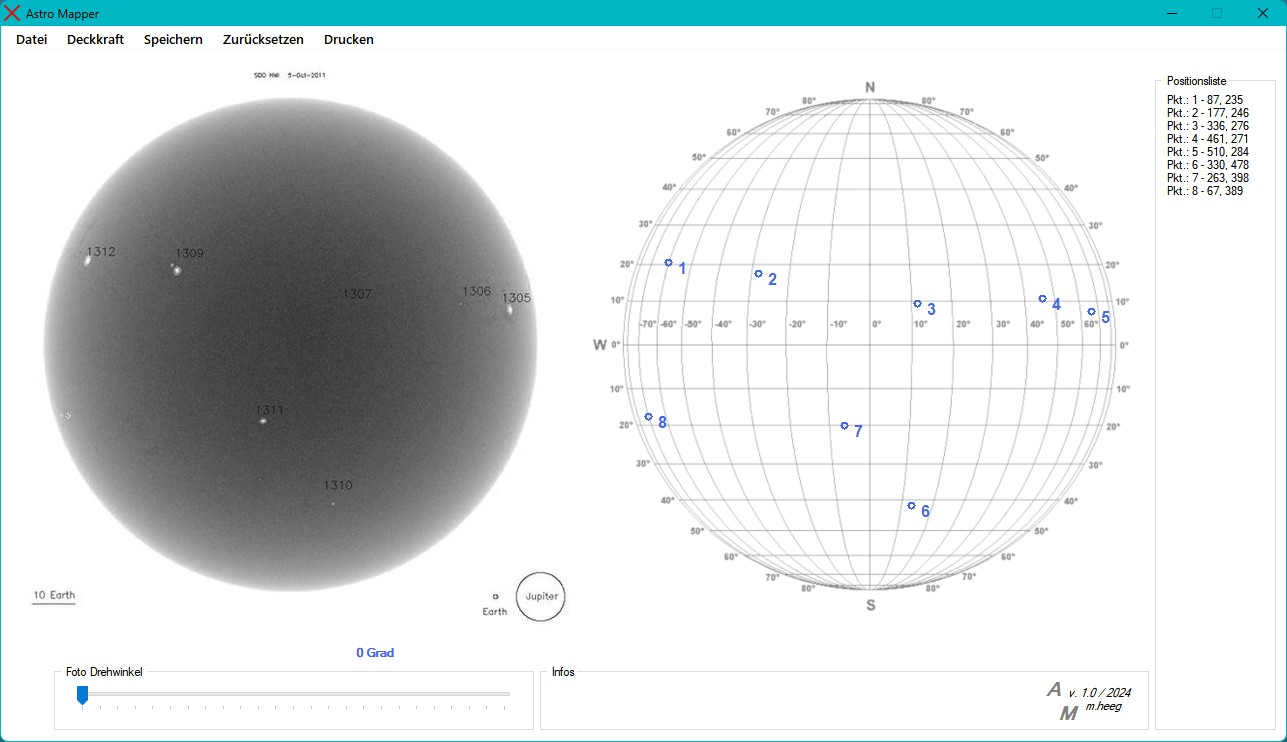Viewport: 1287px width, 742px height.
Task: Select list entry 'Pkt.: 1 - 87, 235'
Action: (1205, 100)
